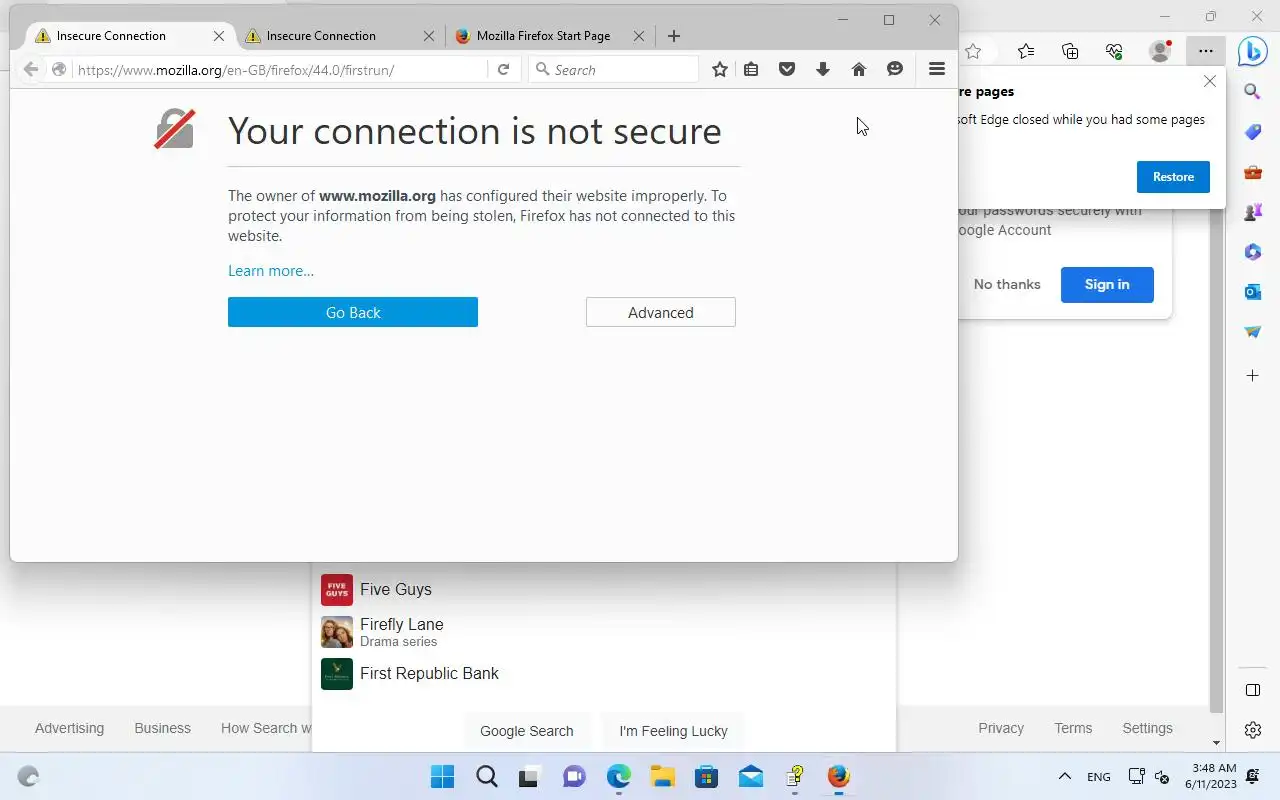Open Edge sidebar games chess icon
This screenshot has height=800, width=1280.
tap(1252, 212)
